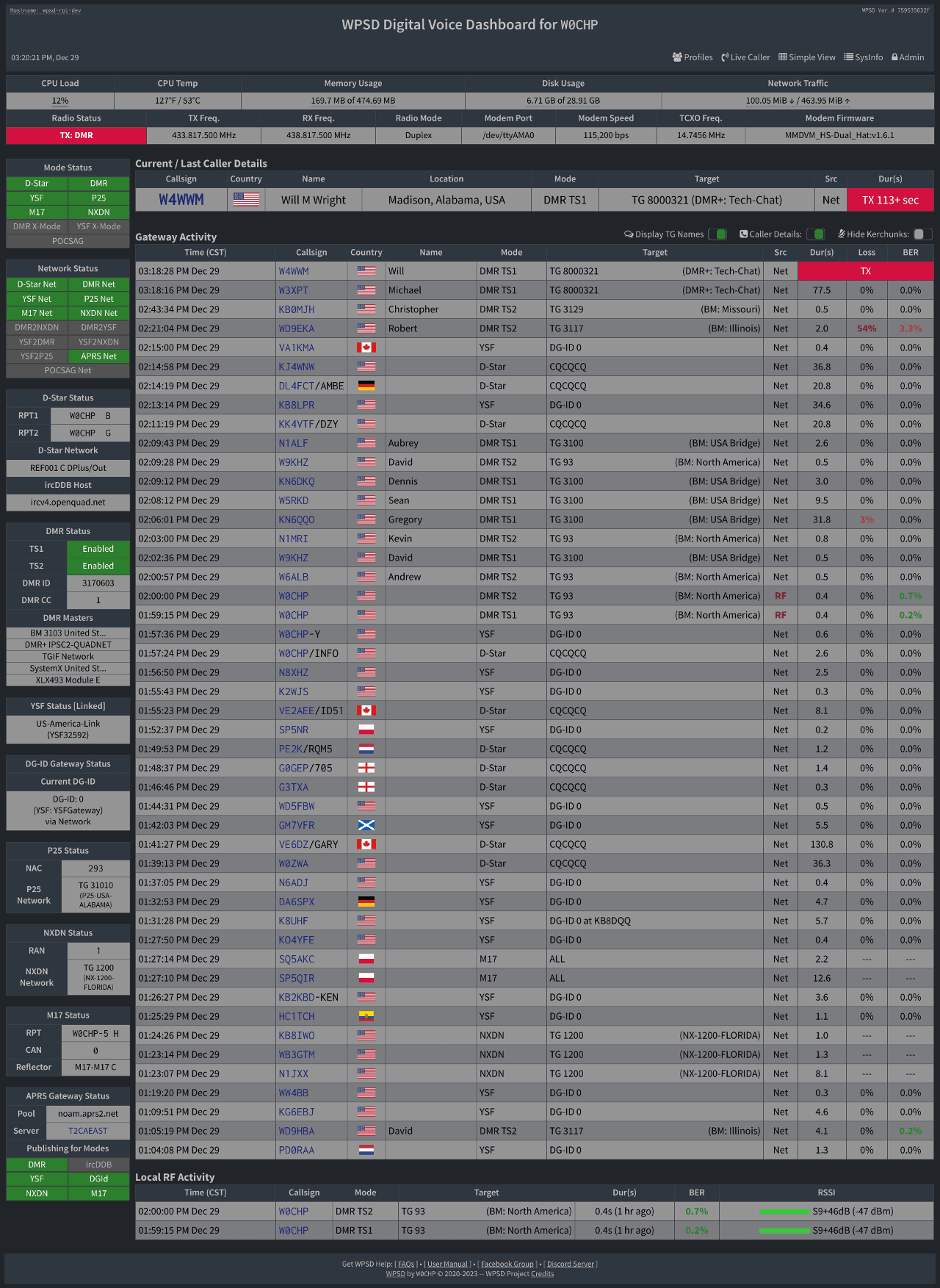Click the Canadian flag beside VA1KMA
940x1288 pixels.
point(366,348)
